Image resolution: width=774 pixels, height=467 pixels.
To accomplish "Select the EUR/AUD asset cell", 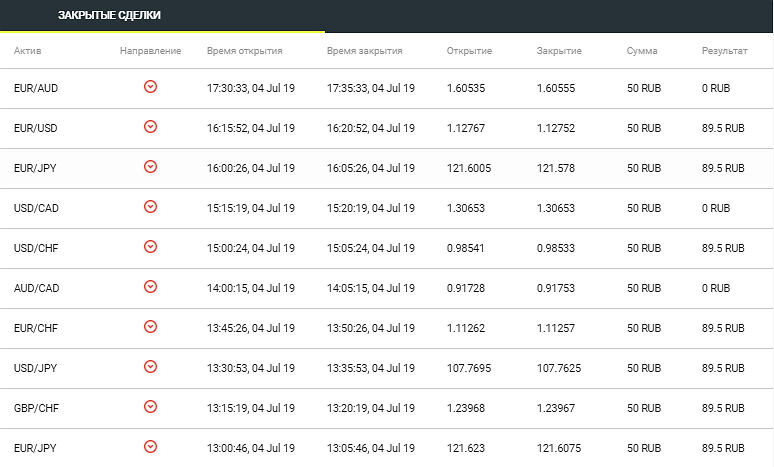I will [36, 88].
